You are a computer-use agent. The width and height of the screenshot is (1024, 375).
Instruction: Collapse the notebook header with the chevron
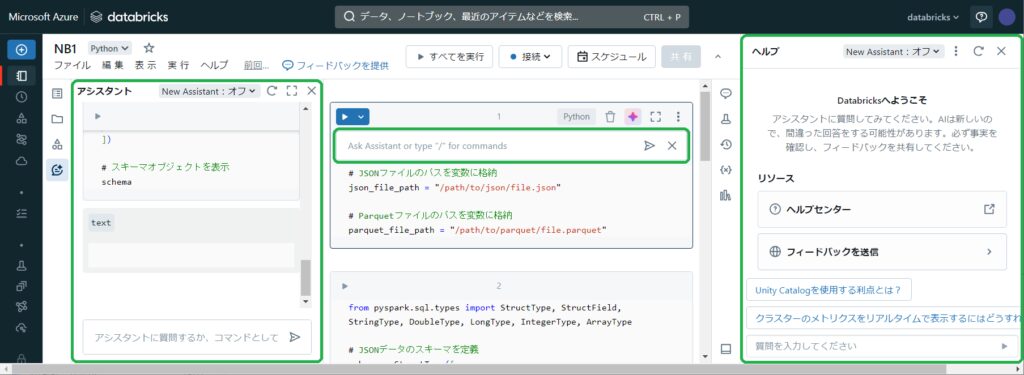718,57
